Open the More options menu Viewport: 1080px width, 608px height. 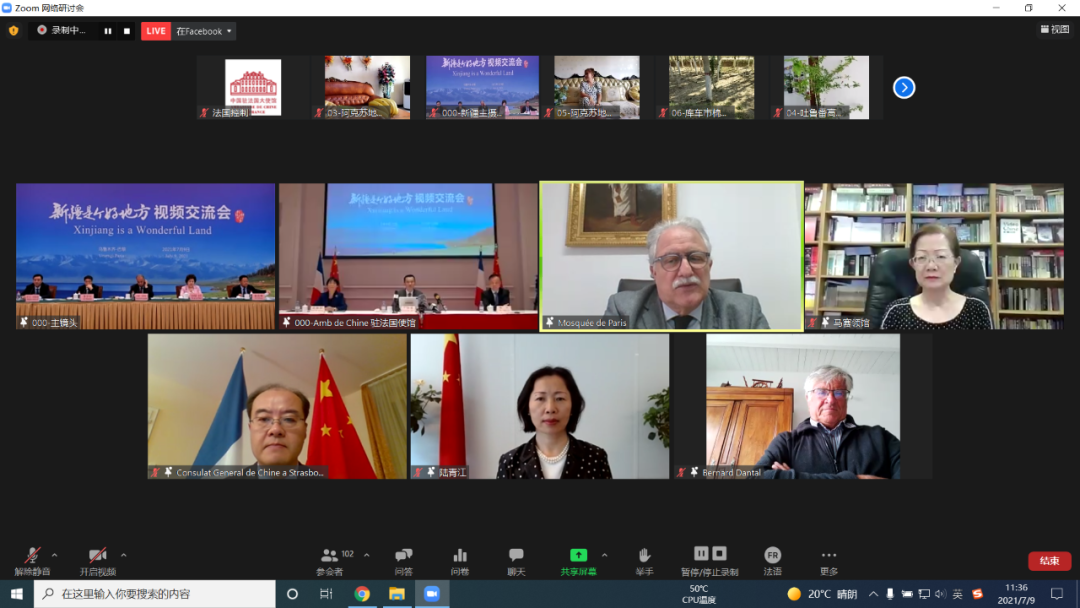tap(828, 560)
